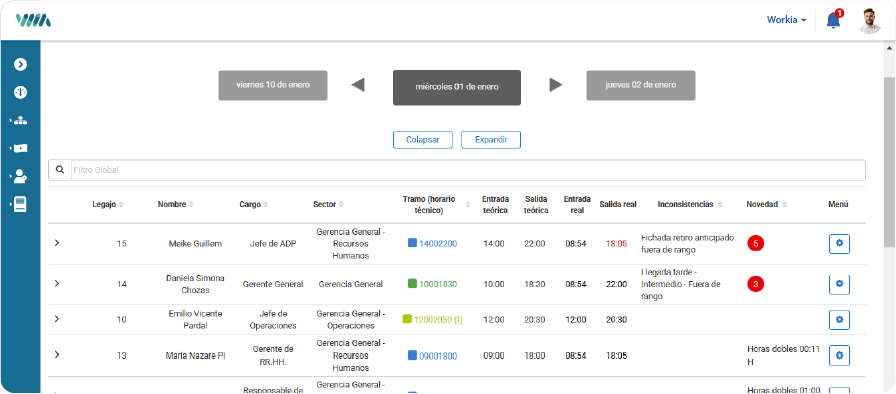Open the notifications bell
The image size is (896, 394).
tap(834, 20)
